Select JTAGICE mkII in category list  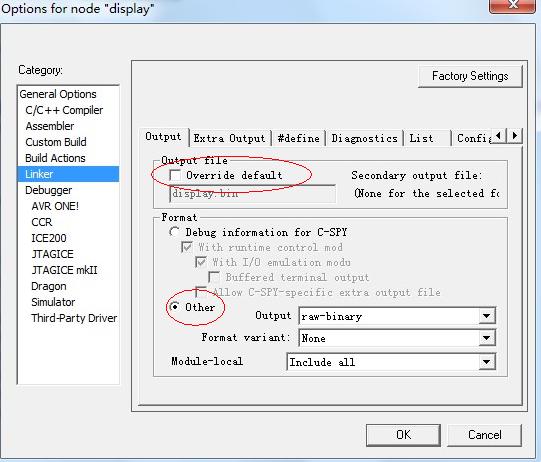(64, 270)
